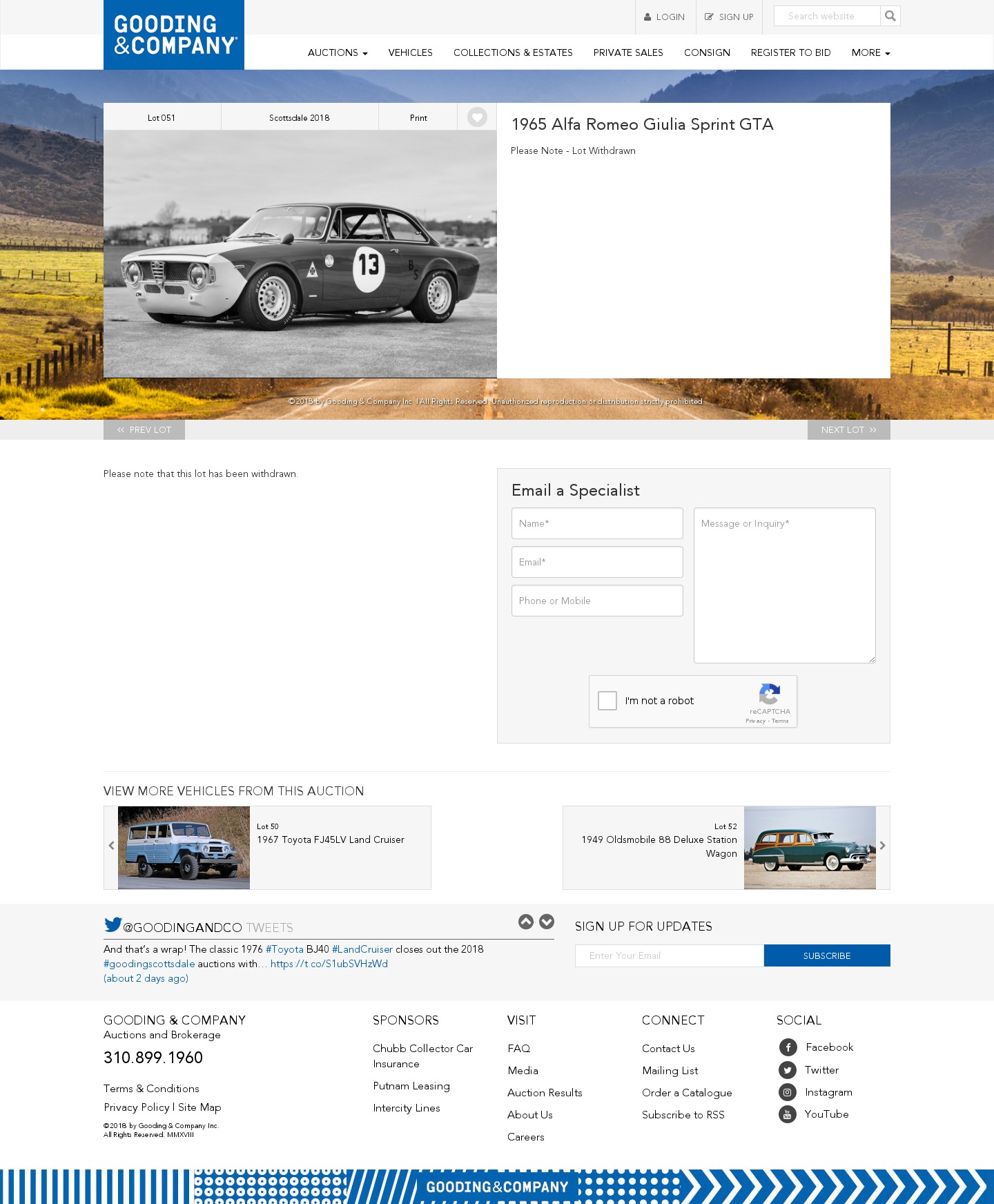Open Toyota FJ45LV Land Cruiser thumbnail

click(184, 848)
